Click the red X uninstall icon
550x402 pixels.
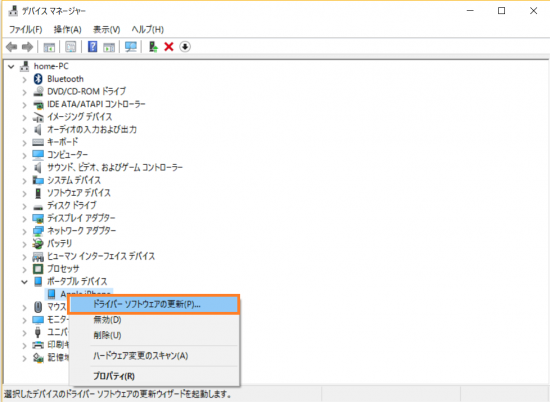[169, 47]
